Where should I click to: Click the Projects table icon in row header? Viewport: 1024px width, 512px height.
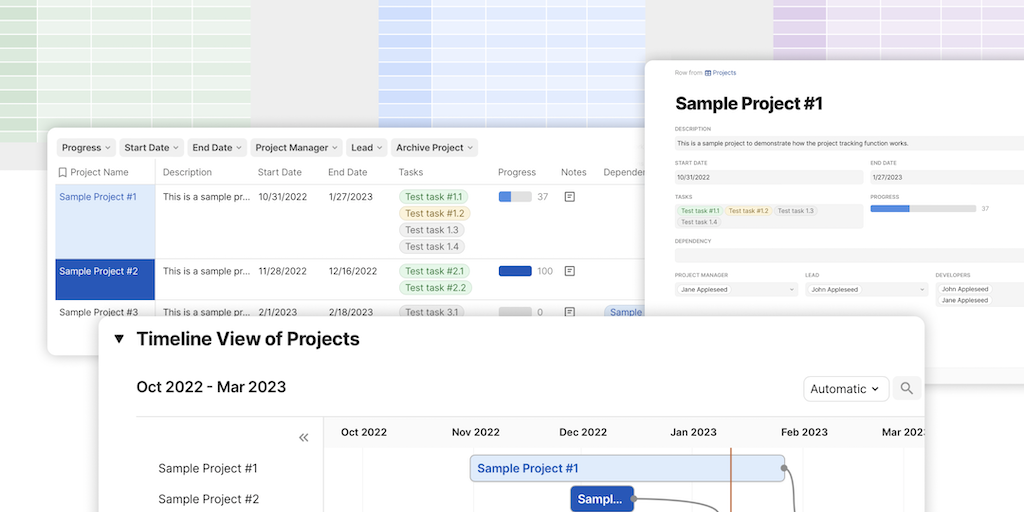tap(708, 73)
